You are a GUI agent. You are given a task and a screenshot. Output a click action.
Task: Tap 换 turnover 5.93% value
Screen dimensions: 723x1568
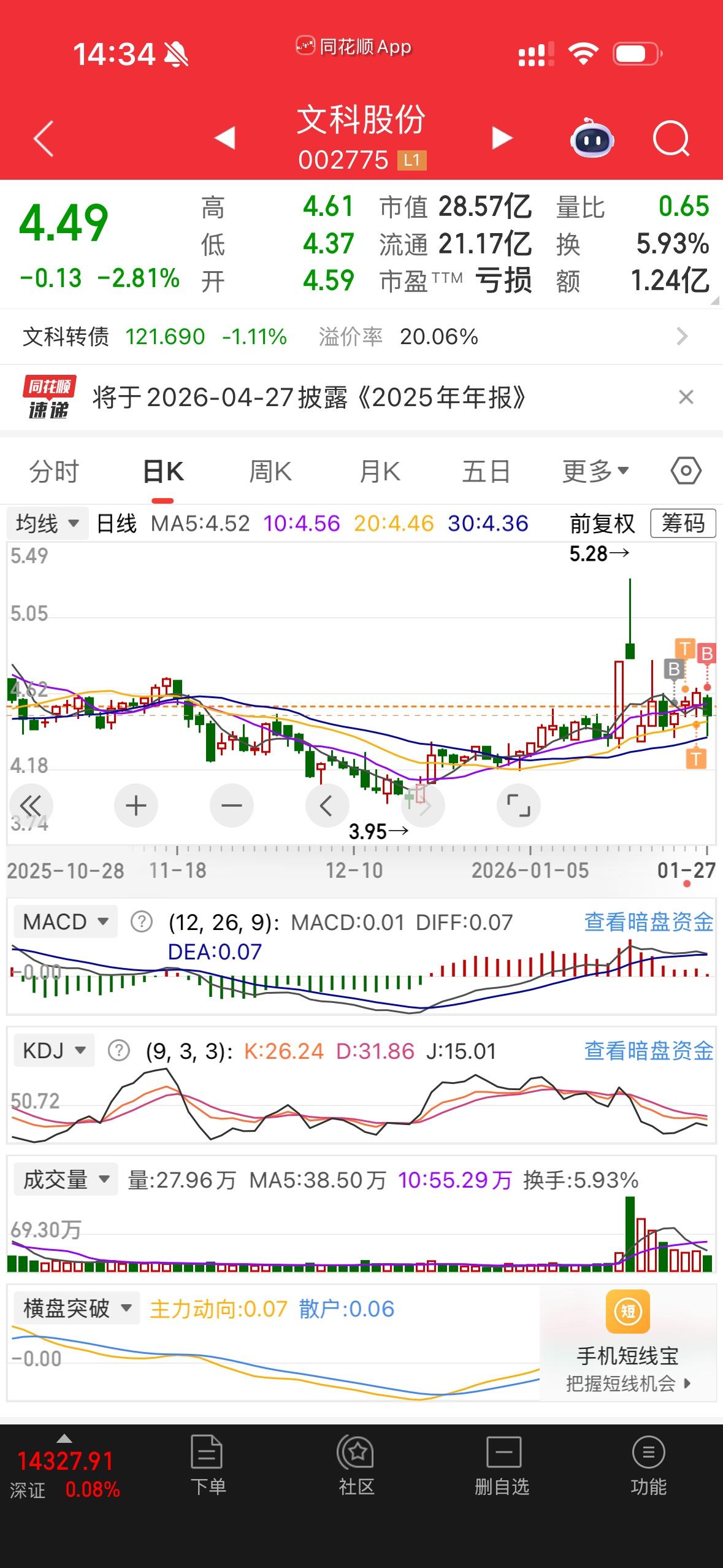672,244
